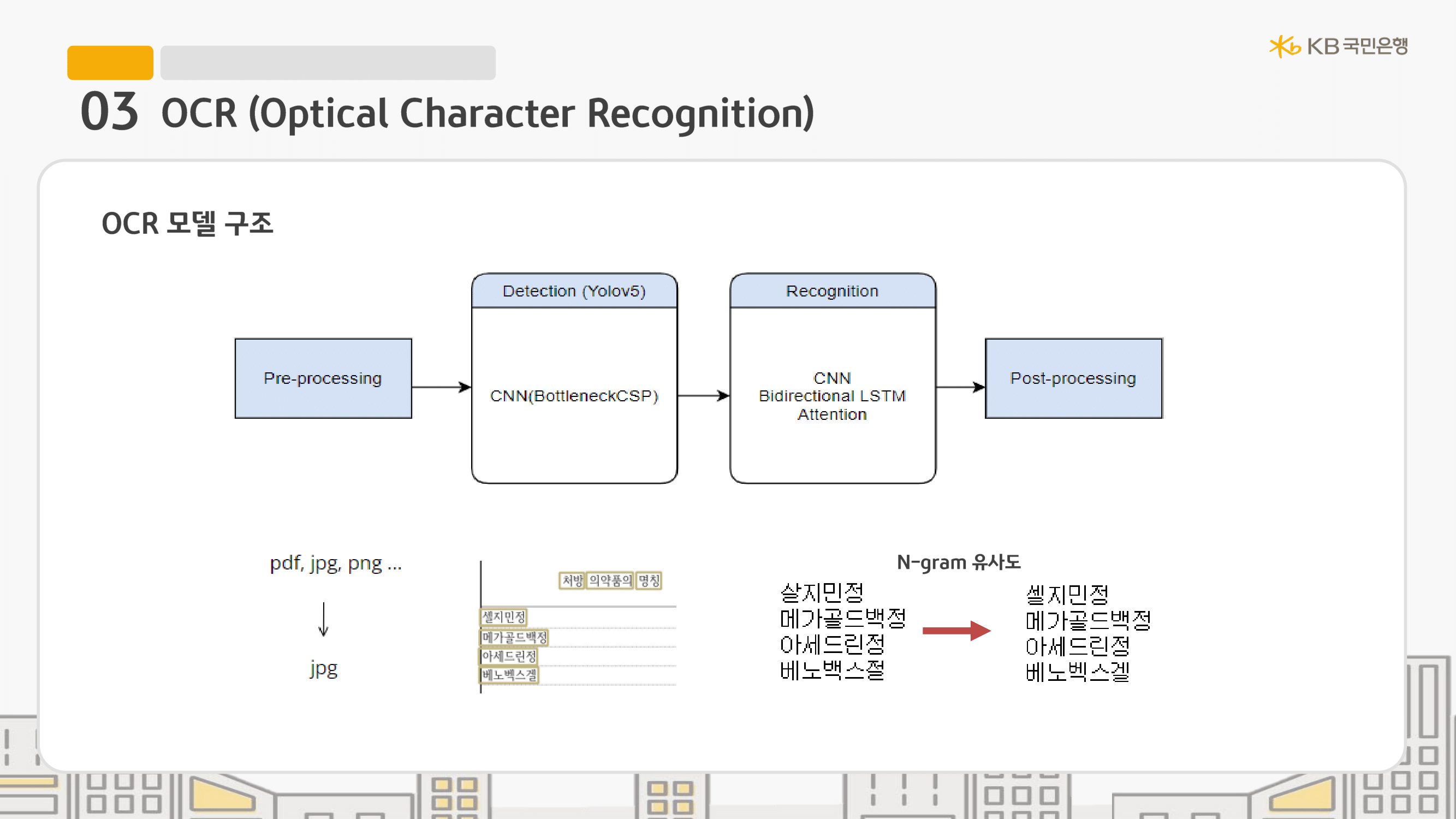Click the KB국민은행 logo text
This screenshot has height=819, width=1456.
point(1357,46)
